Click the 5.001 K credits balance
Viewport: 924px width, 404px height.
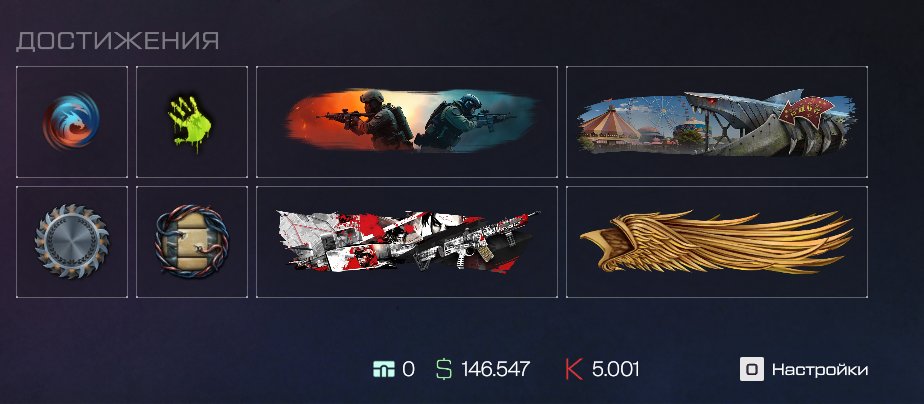click(615, 369)
